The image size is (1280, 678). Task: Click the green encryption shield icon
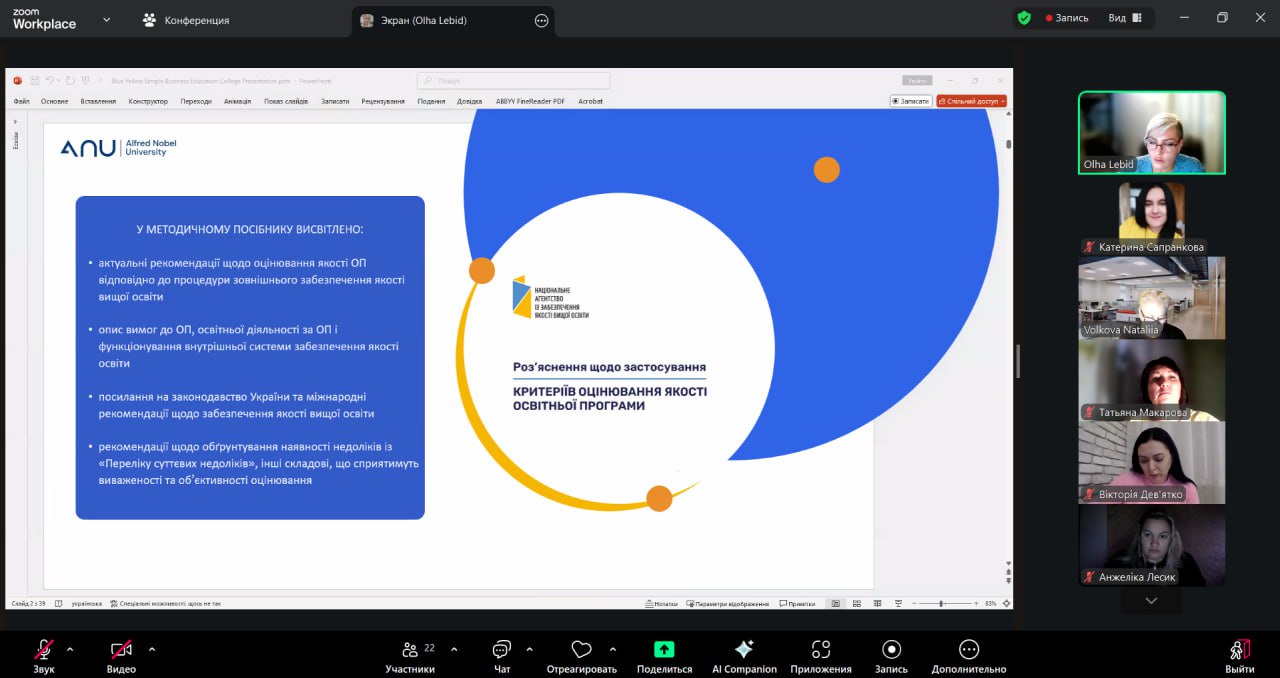pos(1024,18)
